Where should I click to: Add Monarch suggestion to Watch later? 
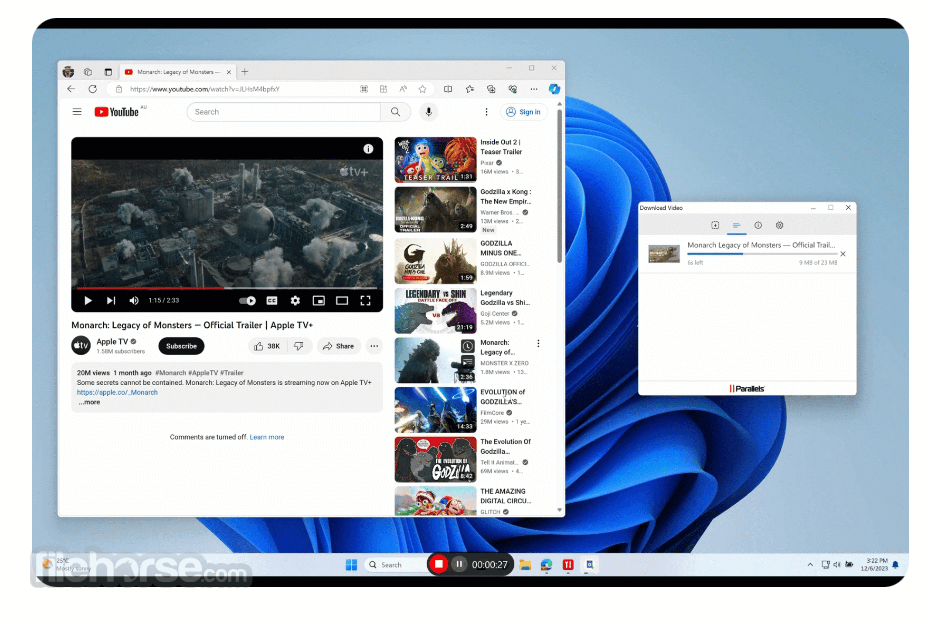(x=468, y=346)
